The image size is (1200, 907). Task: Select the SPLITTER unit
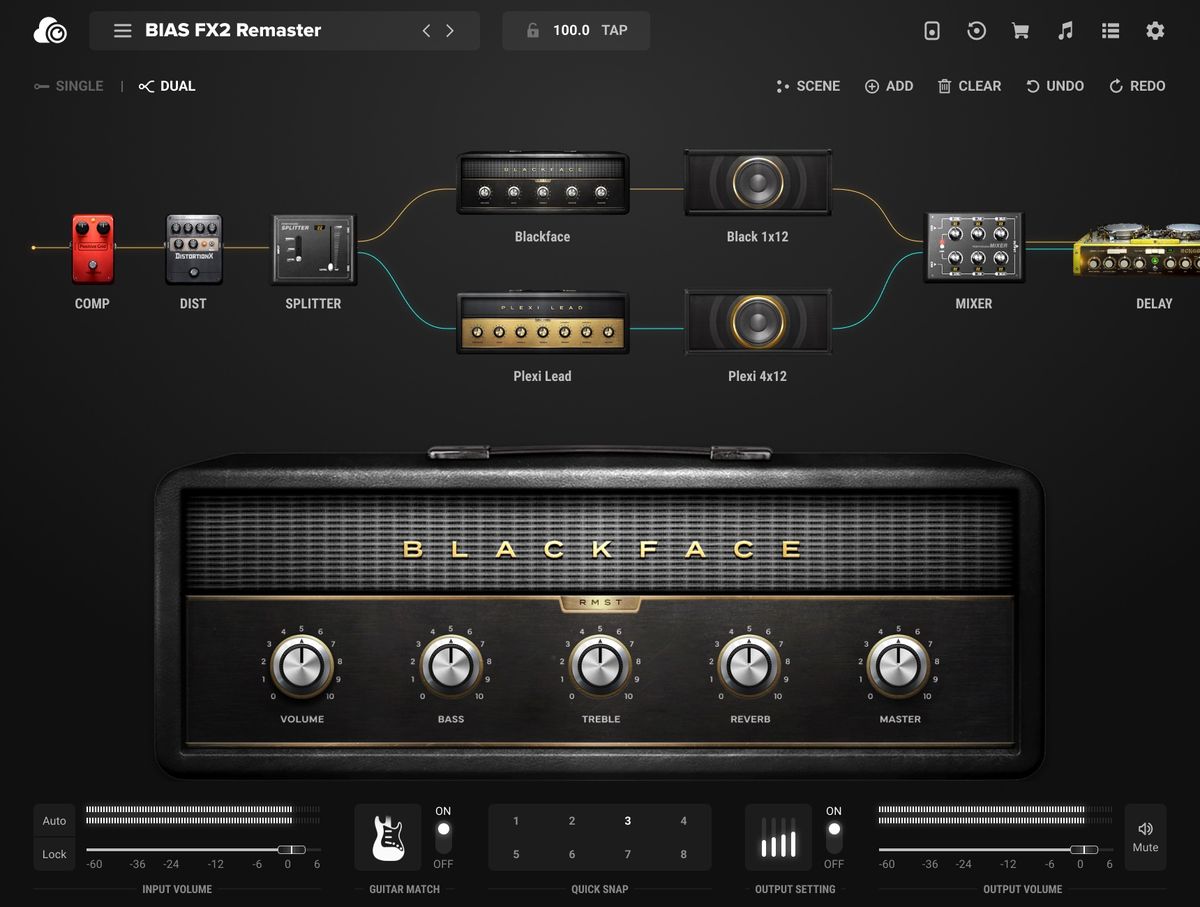point(314,249)
